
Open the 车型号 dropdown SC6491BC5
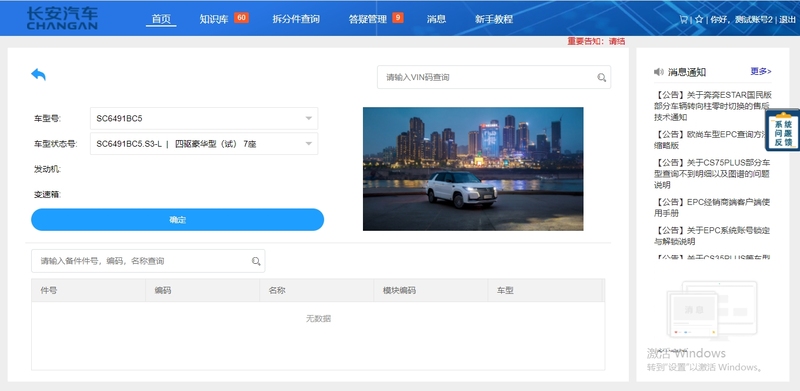(x=204, y=118)
